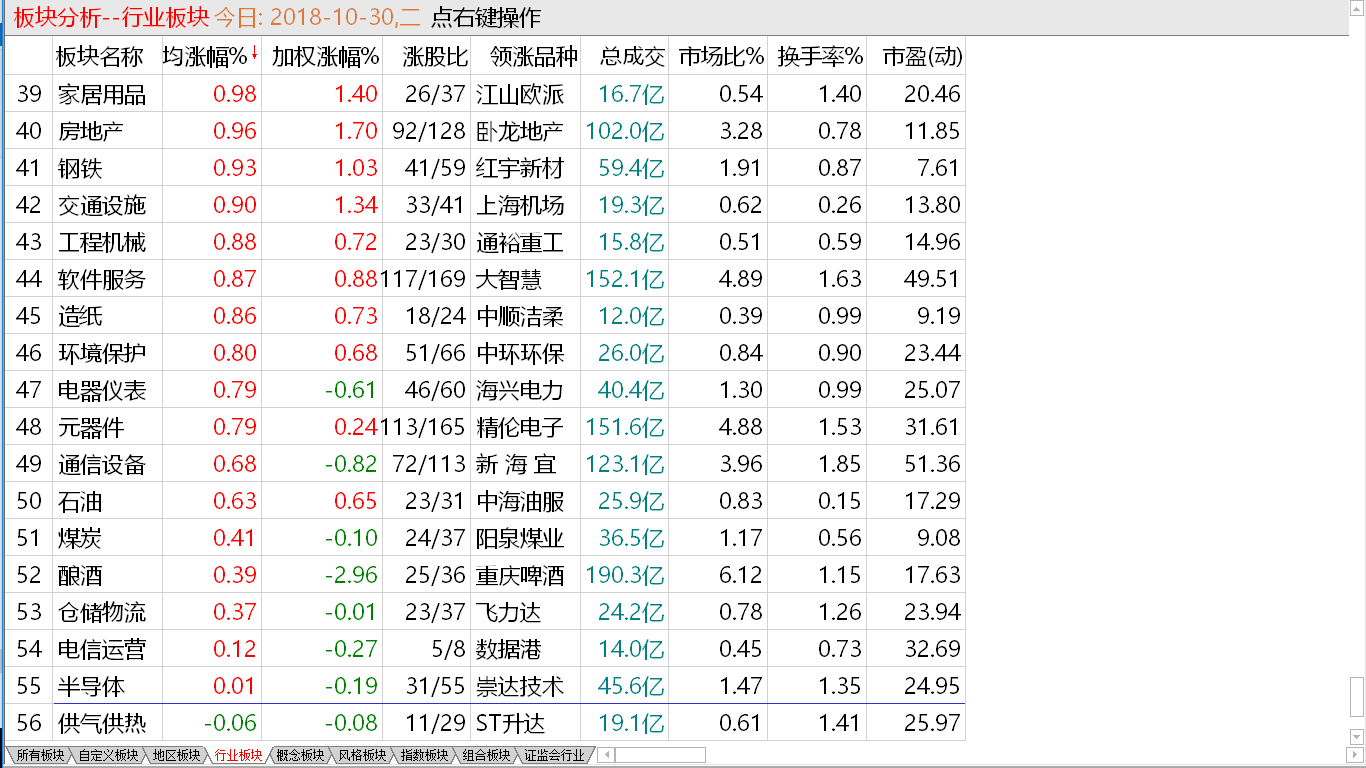Image resolution: width=1366 pixels, height=768 pixels.
Task: Click the 板块名称 column header
Action: point(100,57)
